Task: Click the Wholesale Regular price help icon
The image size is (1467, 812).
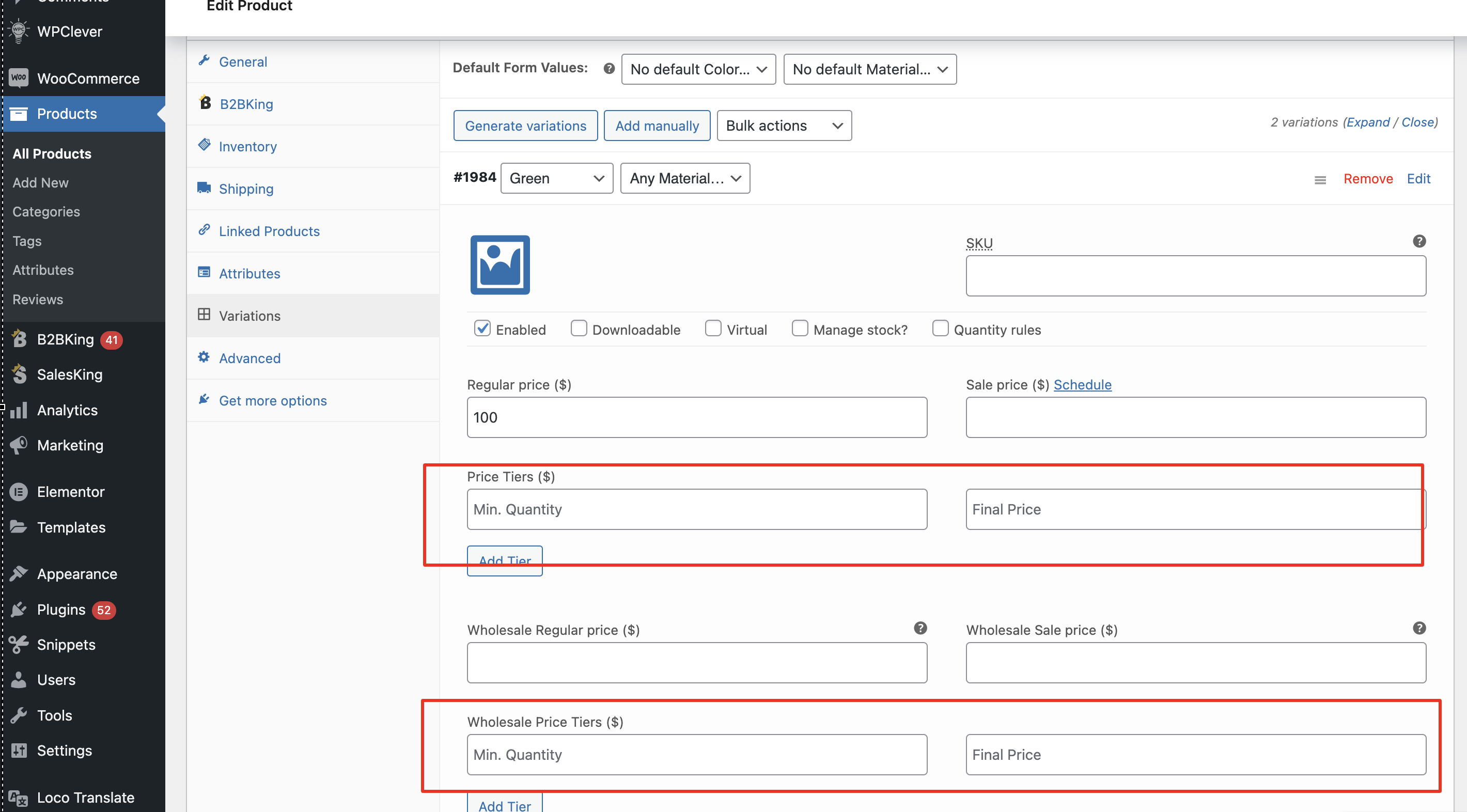Action: tap(920, 628)
